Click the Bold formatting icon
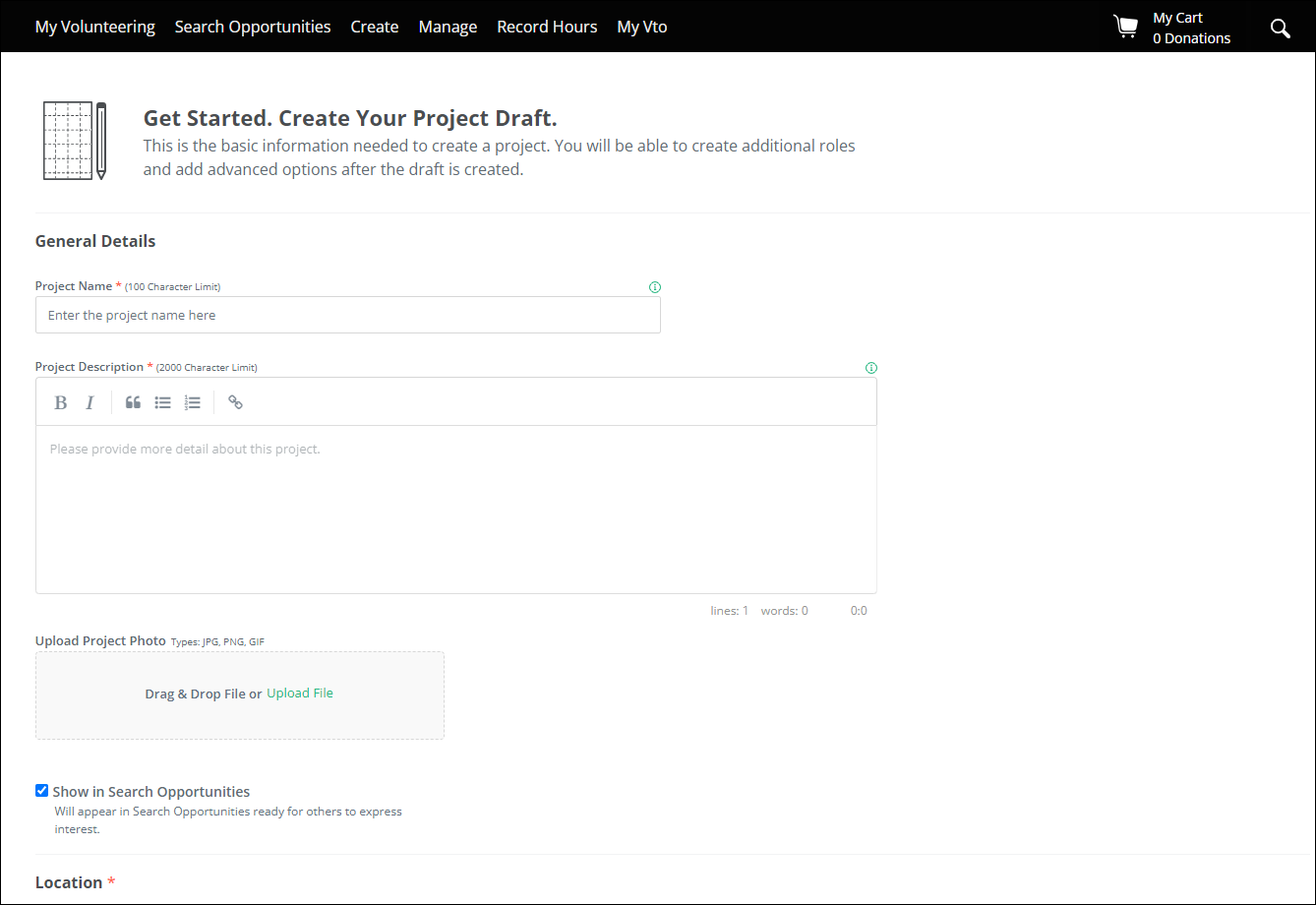The image size is (1316, 905). pyautogui.click(x=61, y=402)
